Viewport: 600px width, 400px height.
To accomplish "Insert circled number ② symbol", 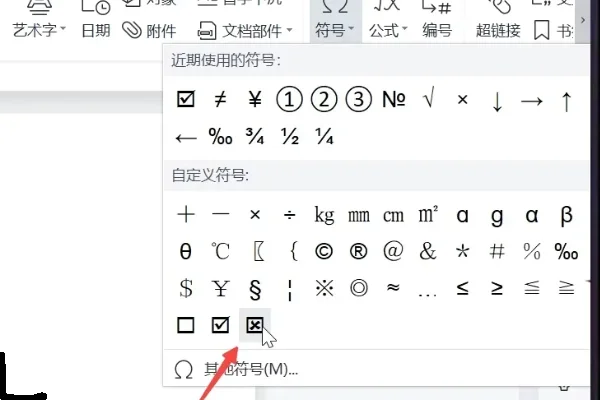I will coord(324,100).
